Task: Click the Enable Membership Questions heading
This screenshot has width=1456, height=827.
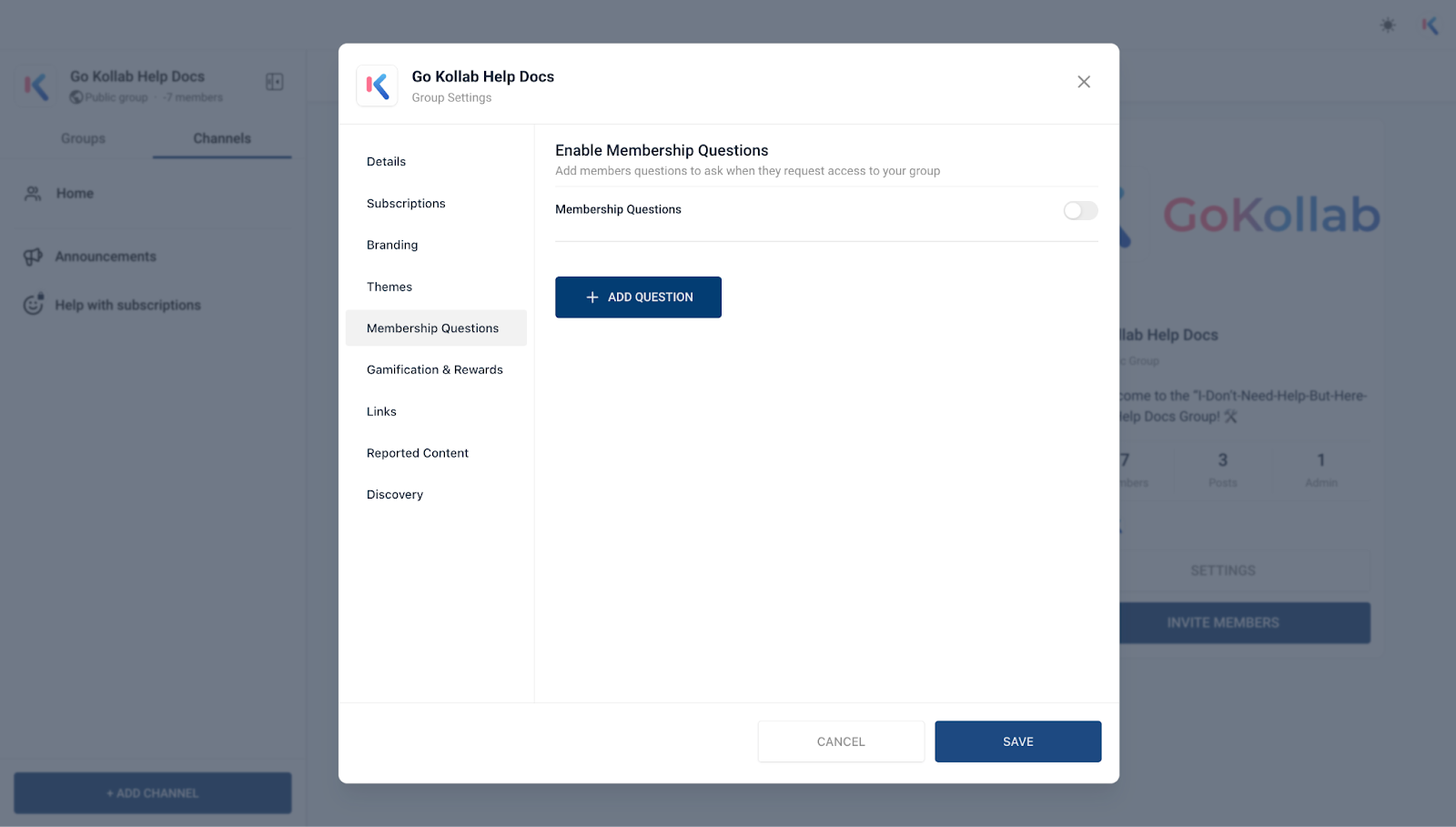Action: (x=662, y=150)
